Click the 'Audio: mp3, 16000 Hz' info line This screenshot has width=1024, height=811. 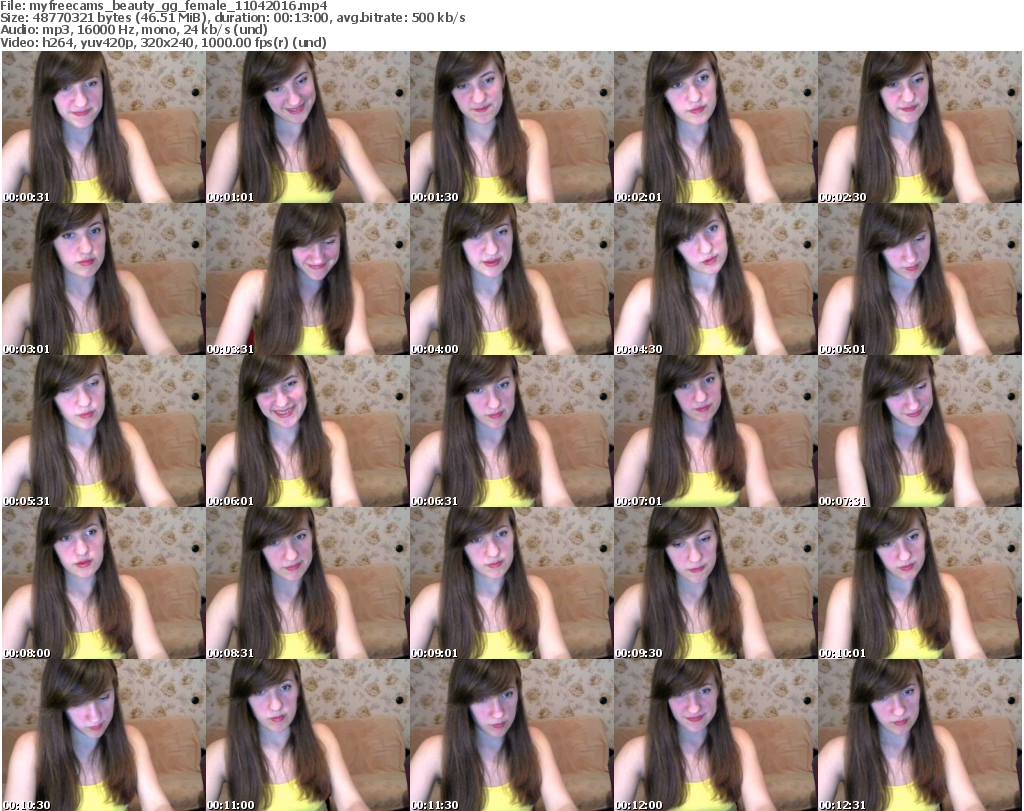tap(134, 30)
